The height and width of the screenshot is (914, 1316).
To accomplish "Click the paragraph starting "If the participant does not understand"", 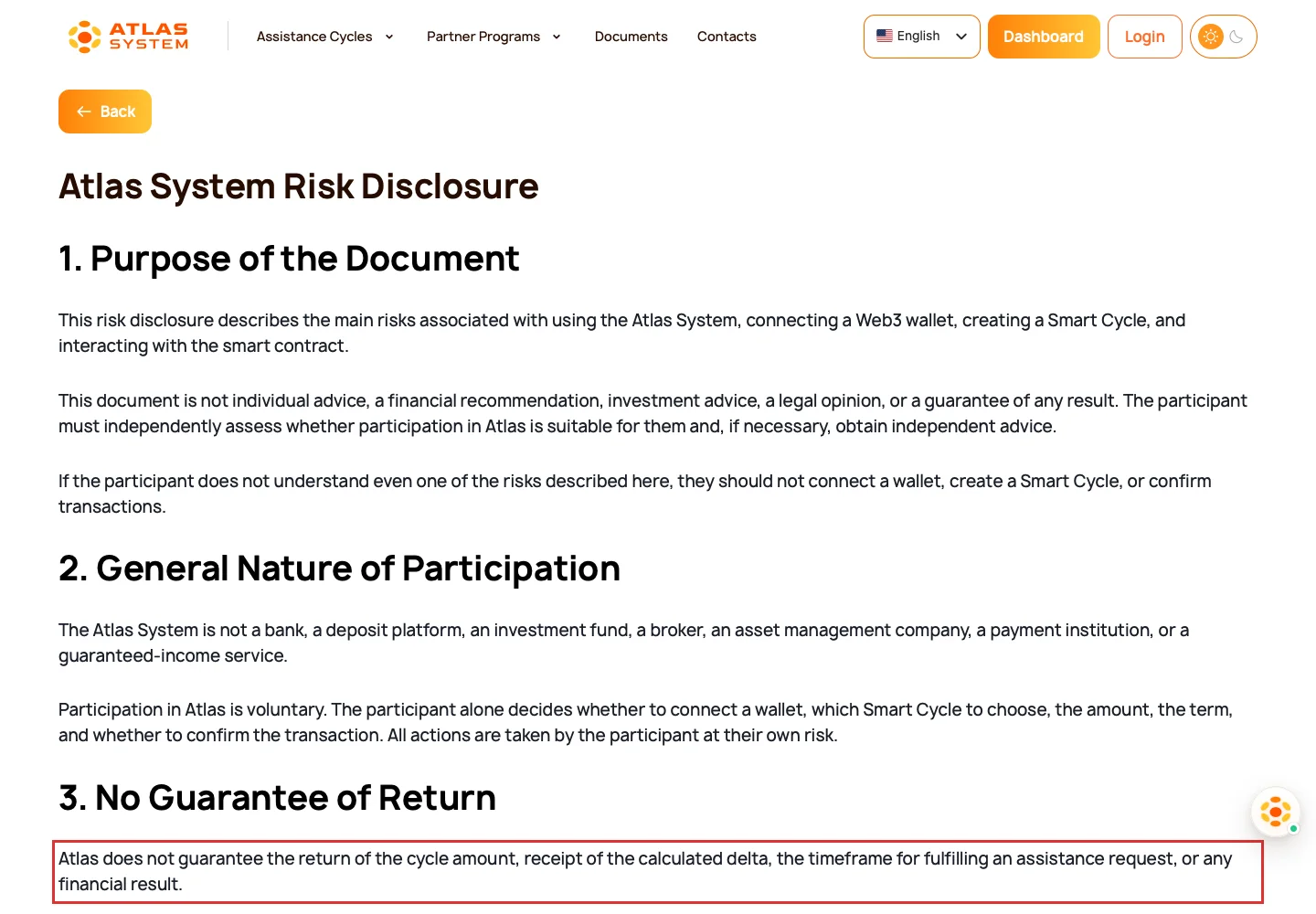I will coord(635,494).
